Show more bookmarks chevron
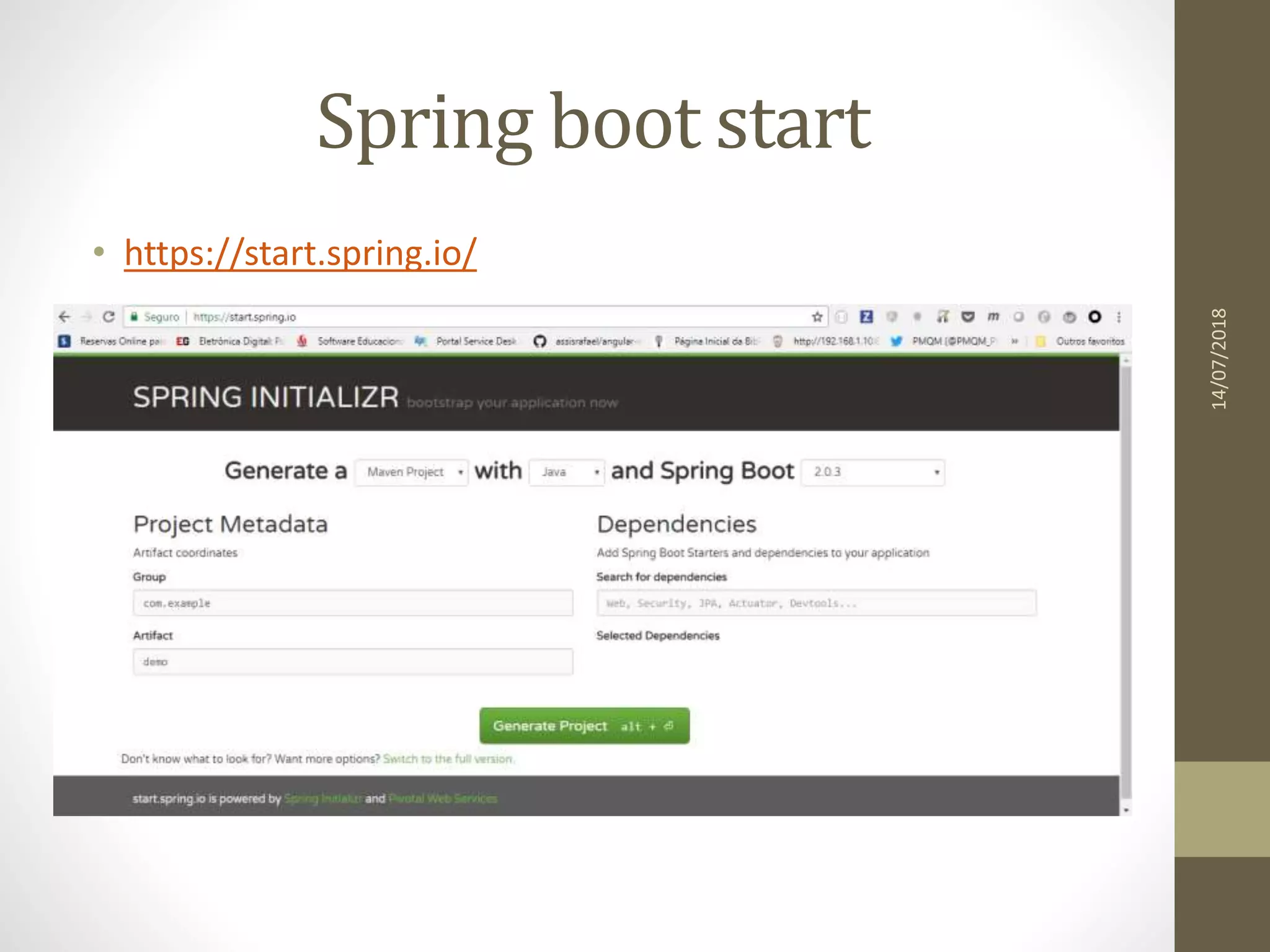Screen dimensions: 1270x952 (1015, 341)
